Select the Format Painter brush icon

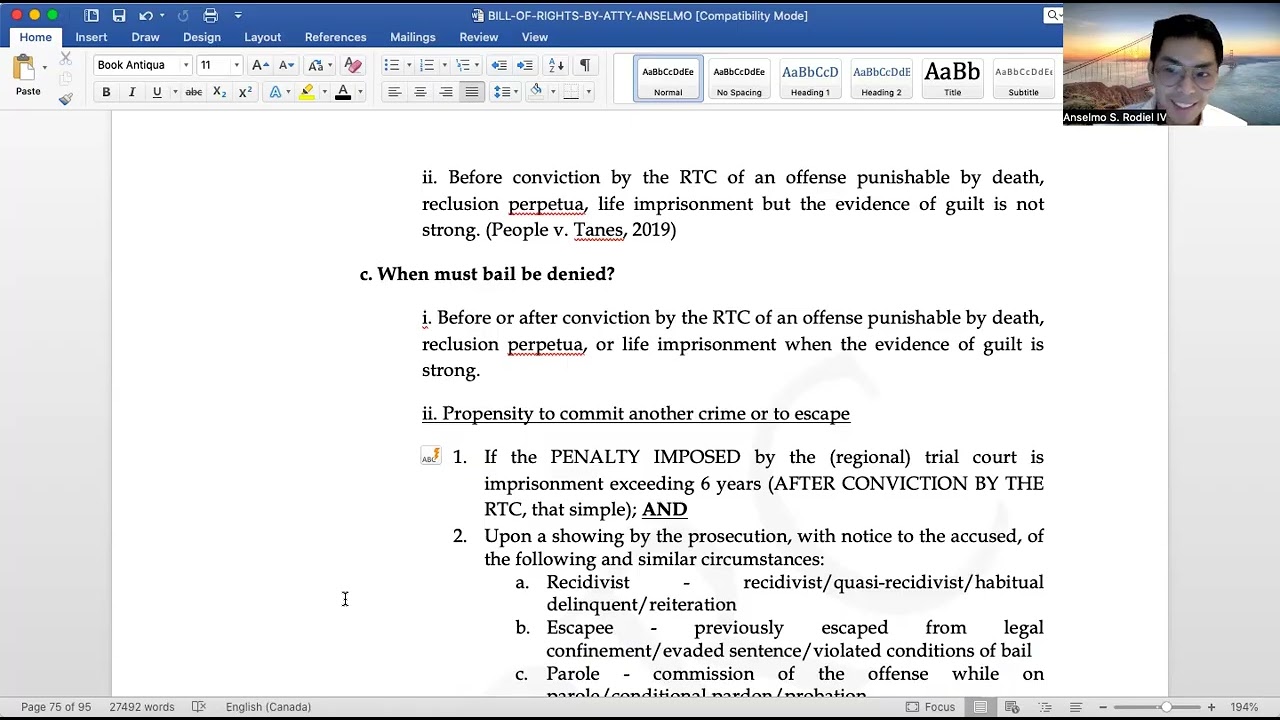[66, 98]
